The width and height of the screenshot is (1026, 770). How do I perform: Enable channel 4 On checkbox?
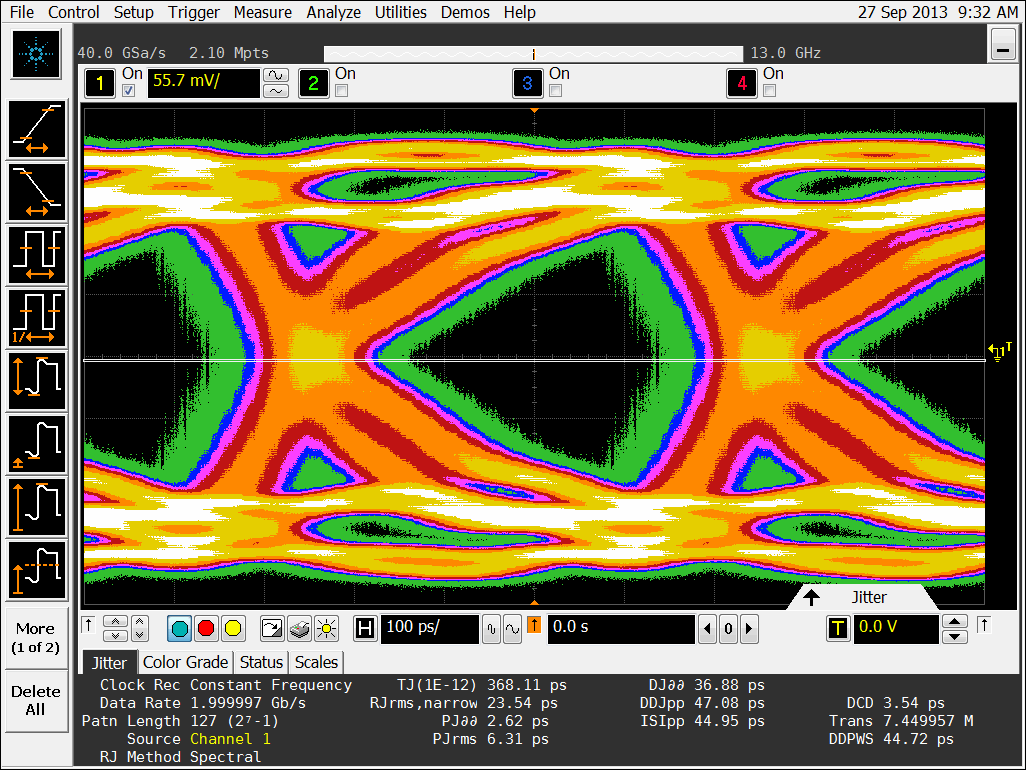pyautogui.click(x=770, y=91)
